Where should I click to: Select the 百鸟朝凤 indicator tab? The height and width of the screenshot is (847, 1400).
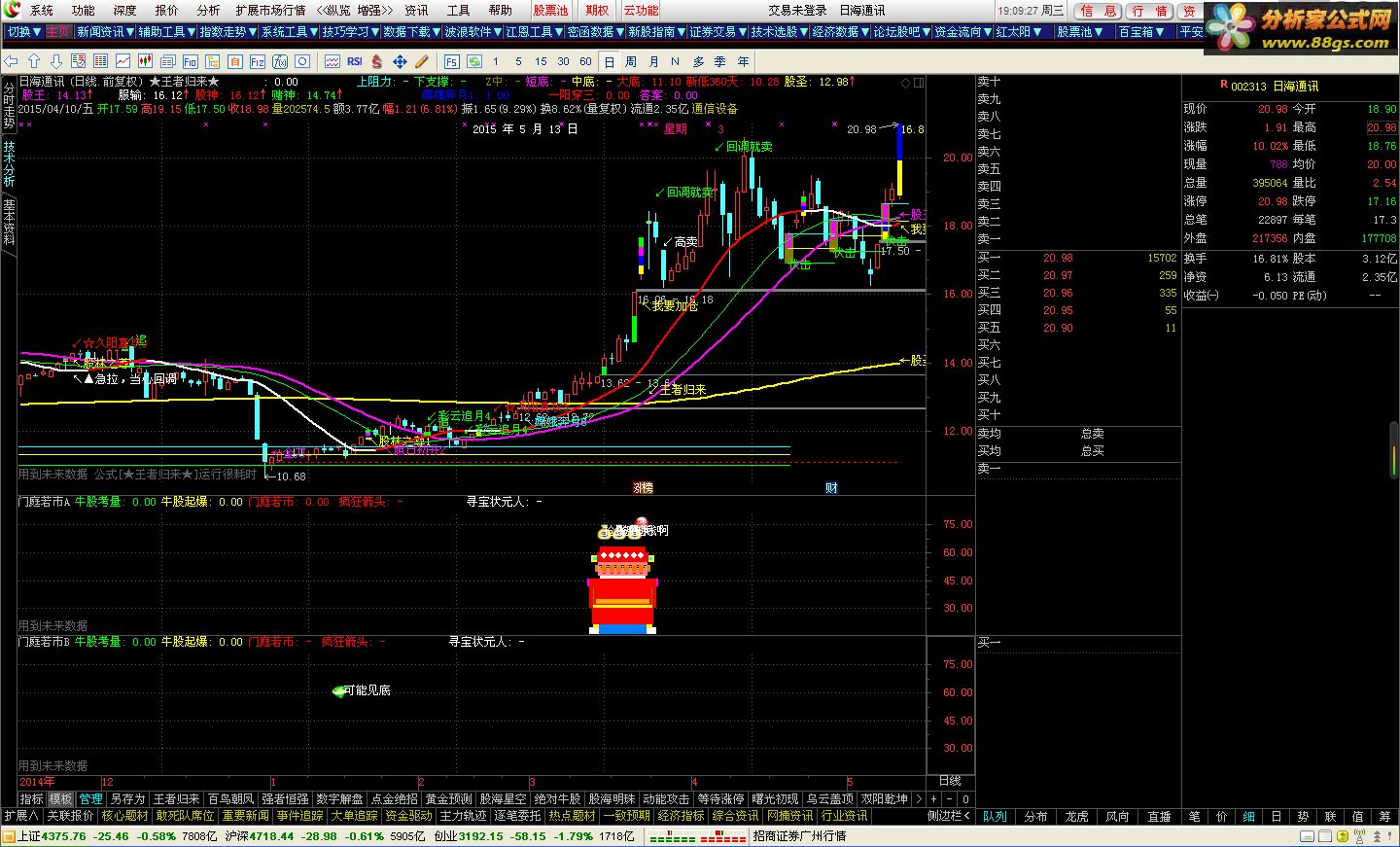tap(231, 799)
